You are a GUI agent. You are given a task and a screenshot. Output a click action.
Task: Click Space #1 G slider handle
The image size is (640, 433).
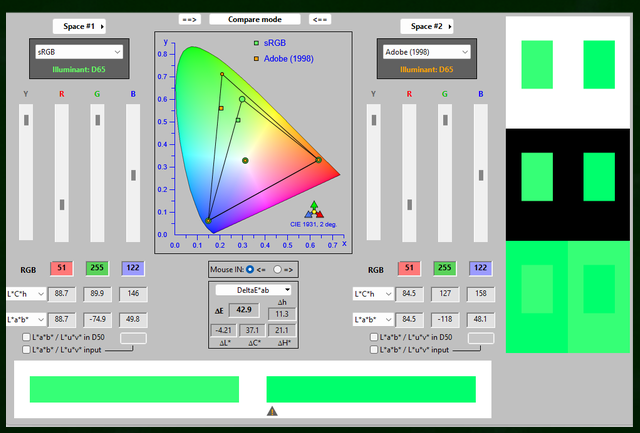98,120
